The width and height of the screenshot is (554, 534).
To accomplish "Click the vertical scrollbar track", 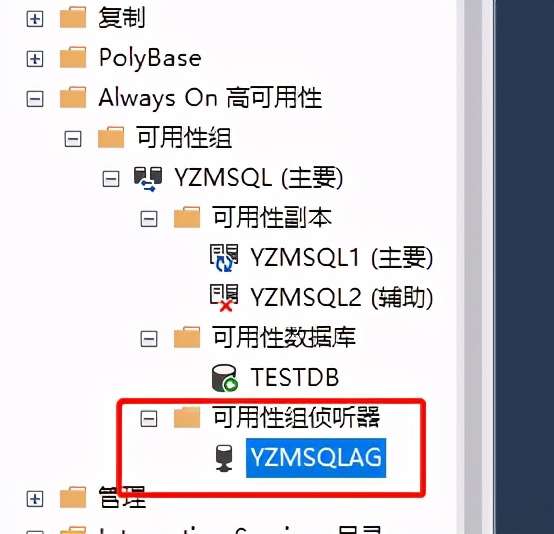I will 473,267.
